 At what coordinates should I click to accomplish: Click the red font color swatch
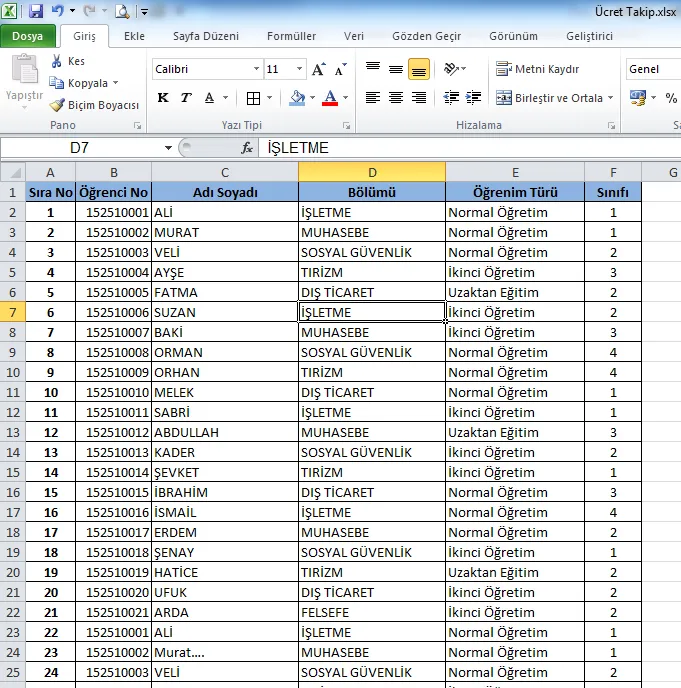330,98
